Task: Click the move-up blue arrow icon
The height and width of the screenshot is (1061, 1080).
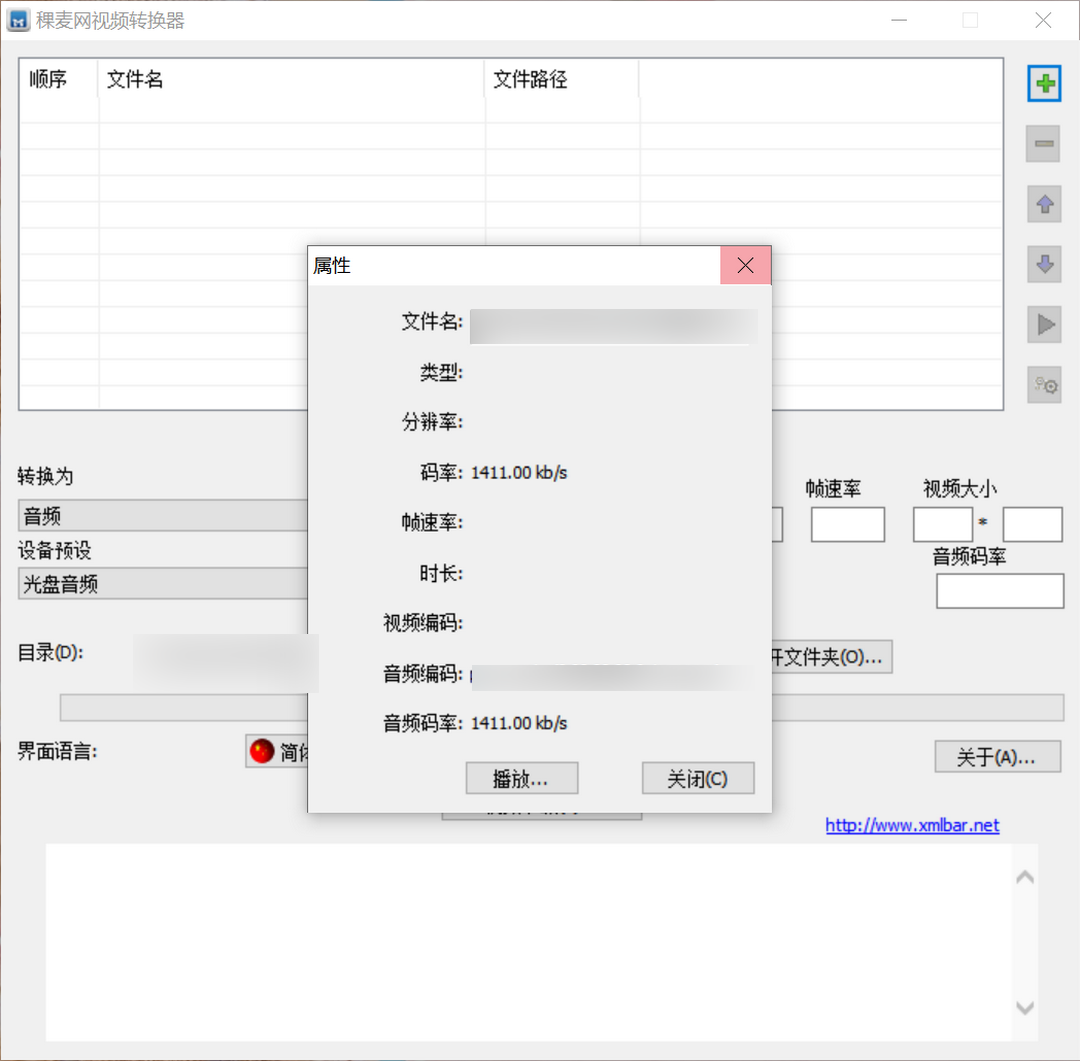Action: click(x=1044, y=204)
